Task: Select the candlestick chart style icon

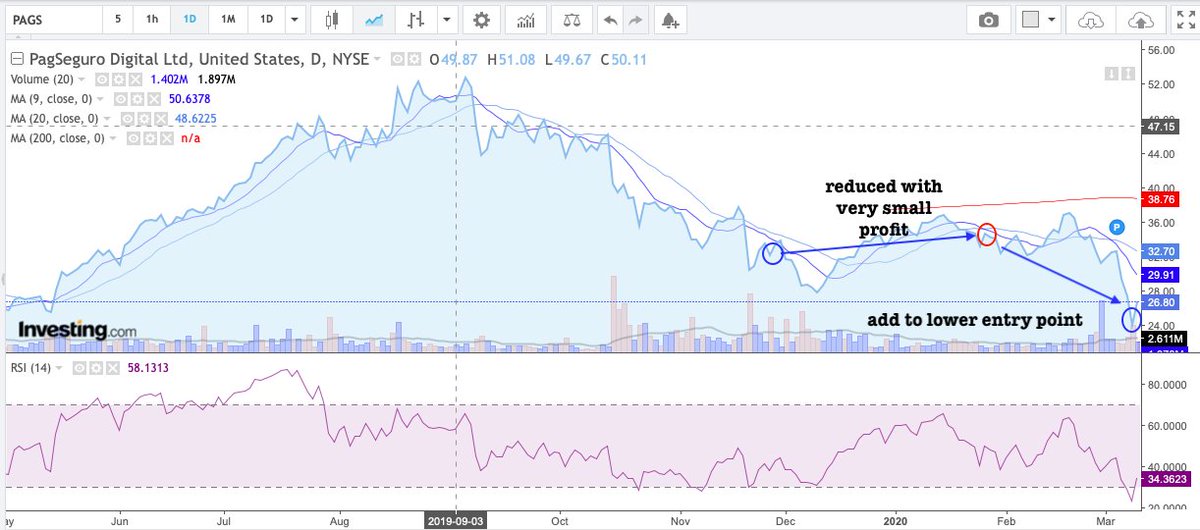Action: coord(333,19)
